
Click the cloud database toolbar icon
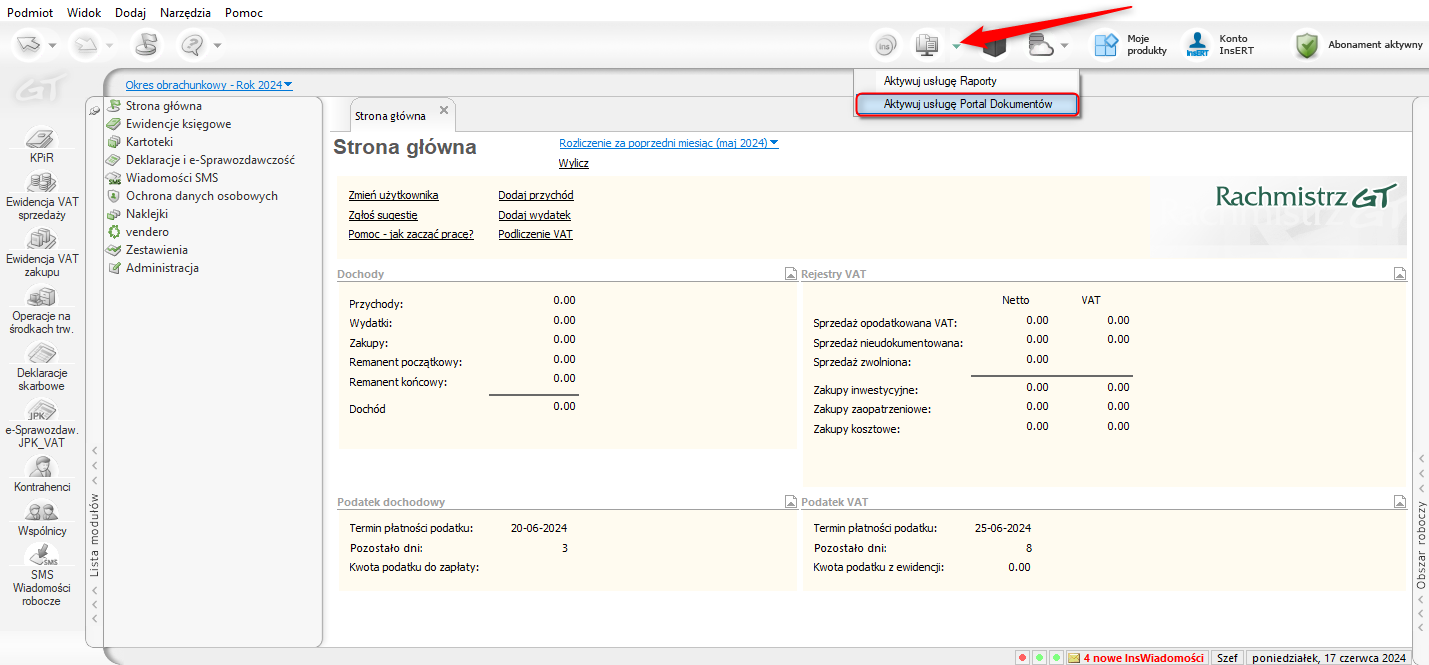pyautogui.click(x=1041, y=45)
